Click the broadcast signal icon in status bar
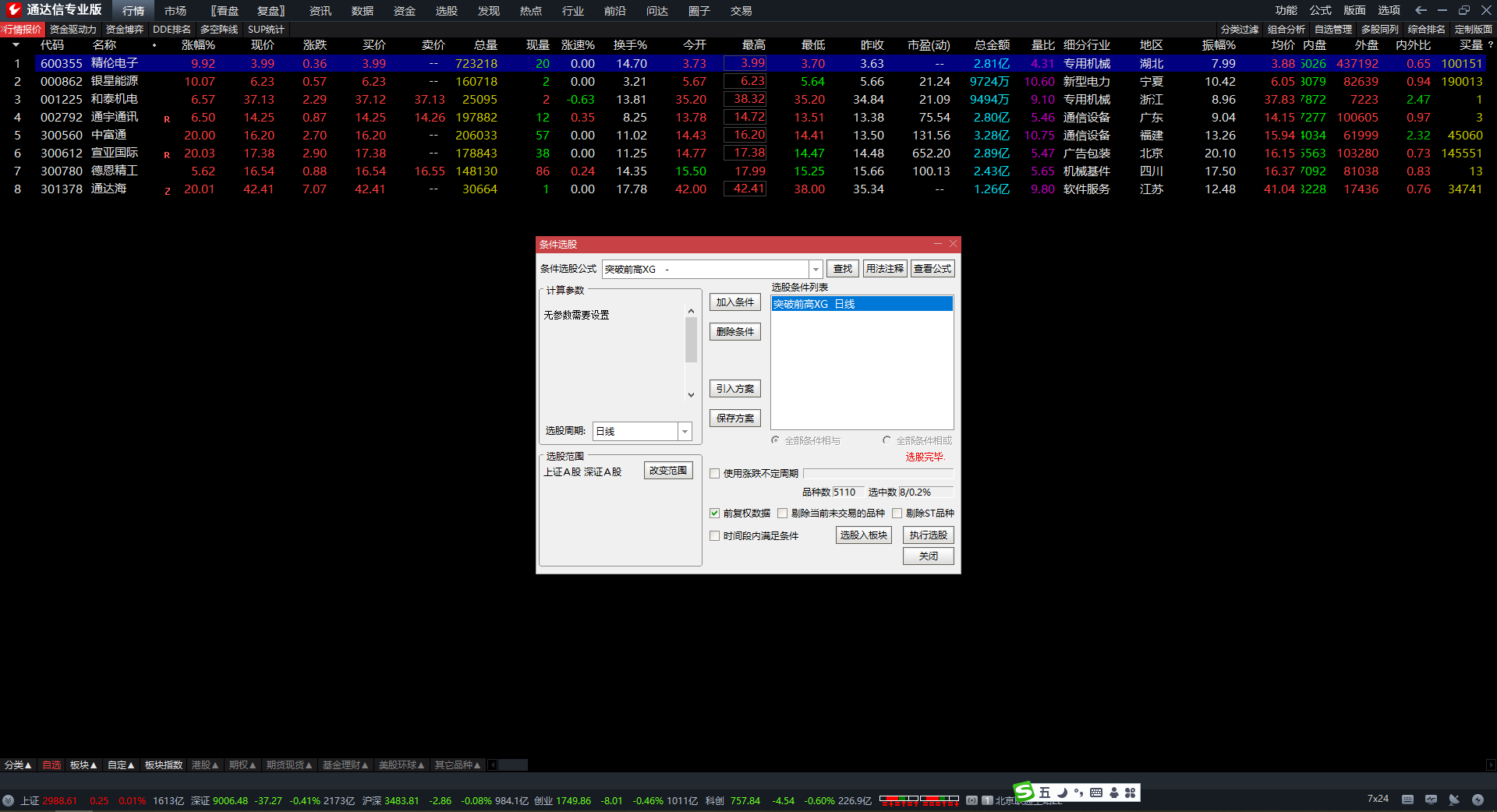The height and width of the screenshot is (812, 1497). coord(971,800)
